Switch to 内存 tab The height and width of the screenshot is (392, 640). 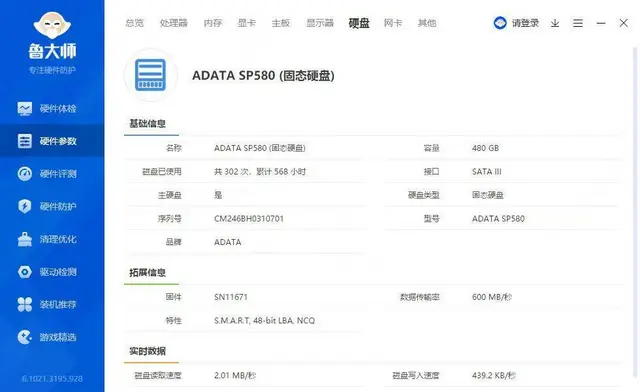213,23
